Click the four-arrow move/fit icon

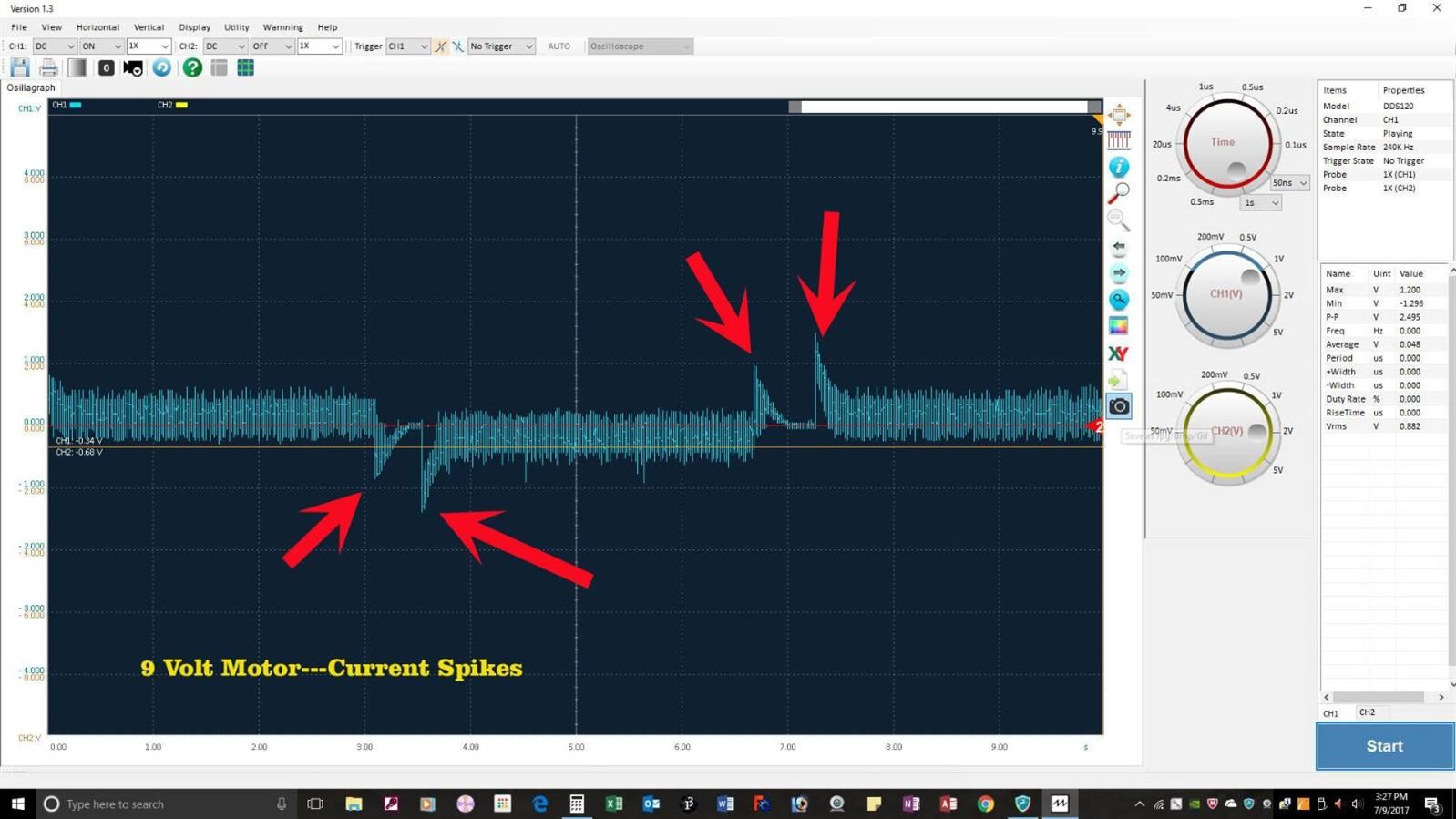tap(1119, 115)
